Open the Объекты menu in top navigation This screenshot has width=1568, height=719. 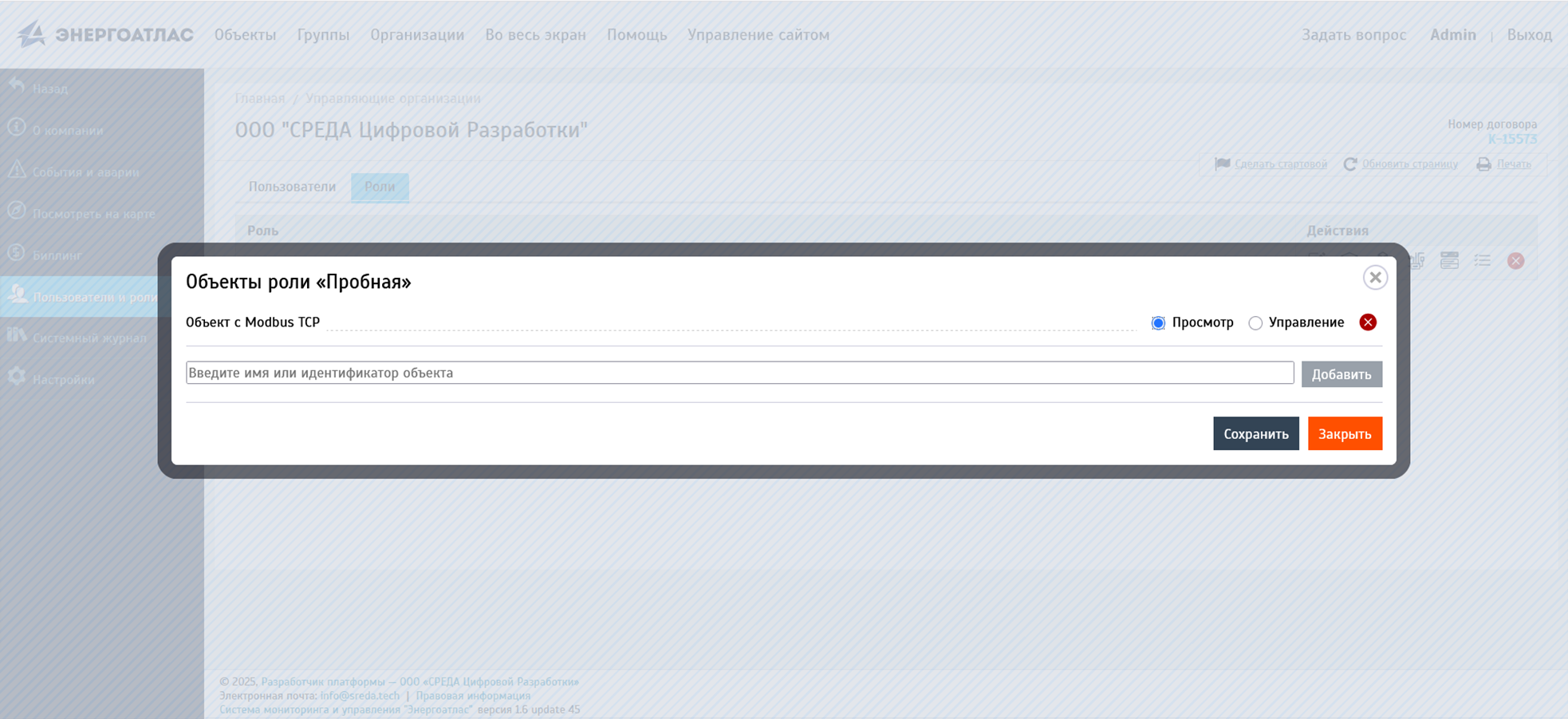[245, 35]
